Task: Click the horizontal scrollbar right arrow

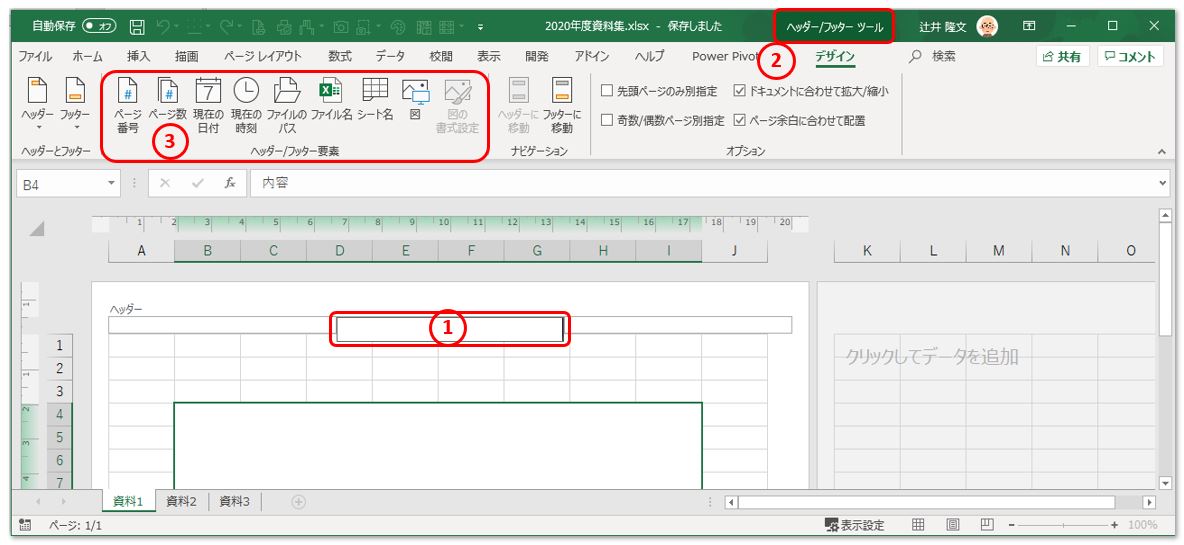Action: coord(1149,502)
